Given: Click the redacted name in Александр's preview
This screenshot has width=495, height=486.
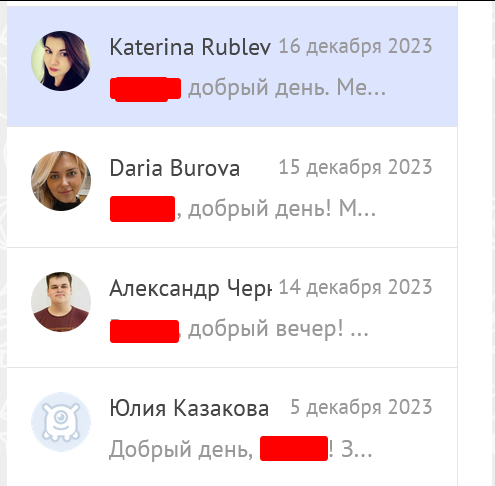Looking at the screenshot, I should pos(144,331).
